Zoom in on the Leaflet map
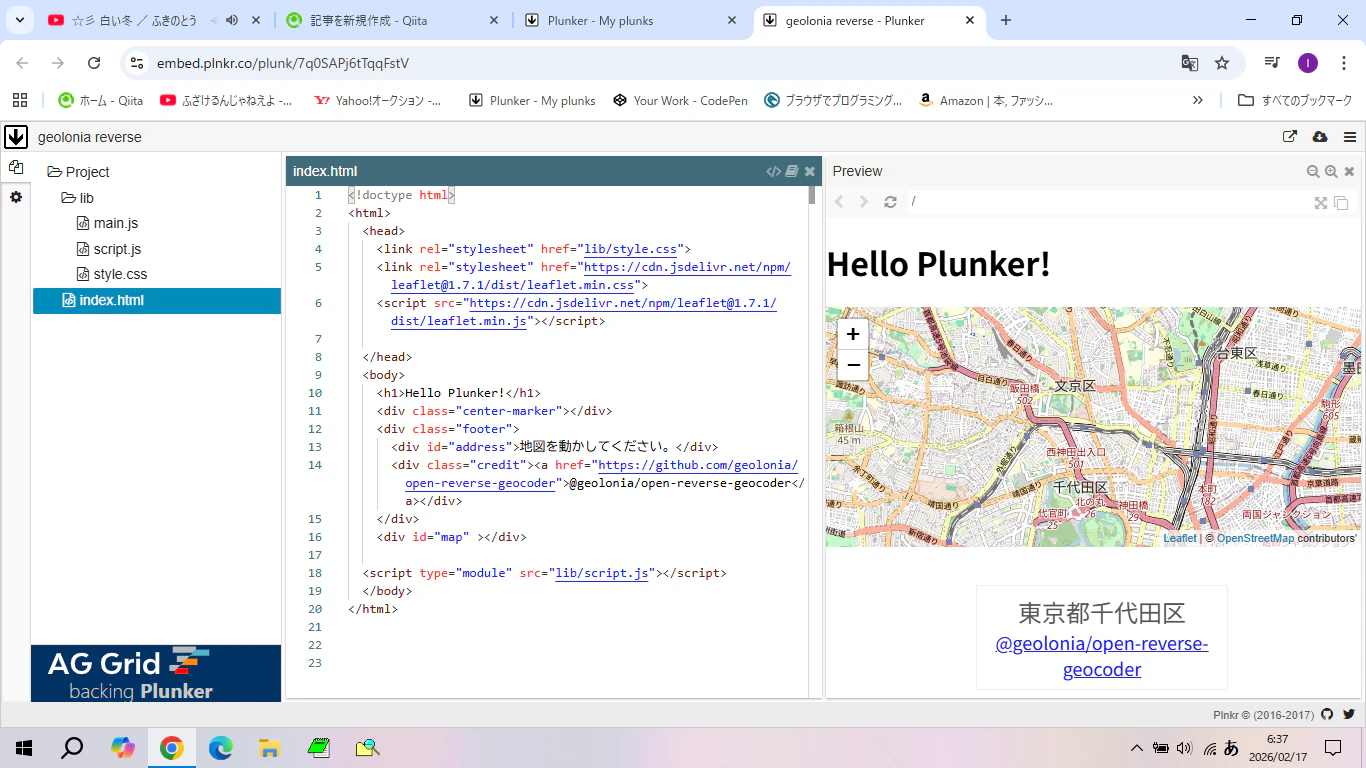The width and height of the screenshot is (1366, 768). 853,334
